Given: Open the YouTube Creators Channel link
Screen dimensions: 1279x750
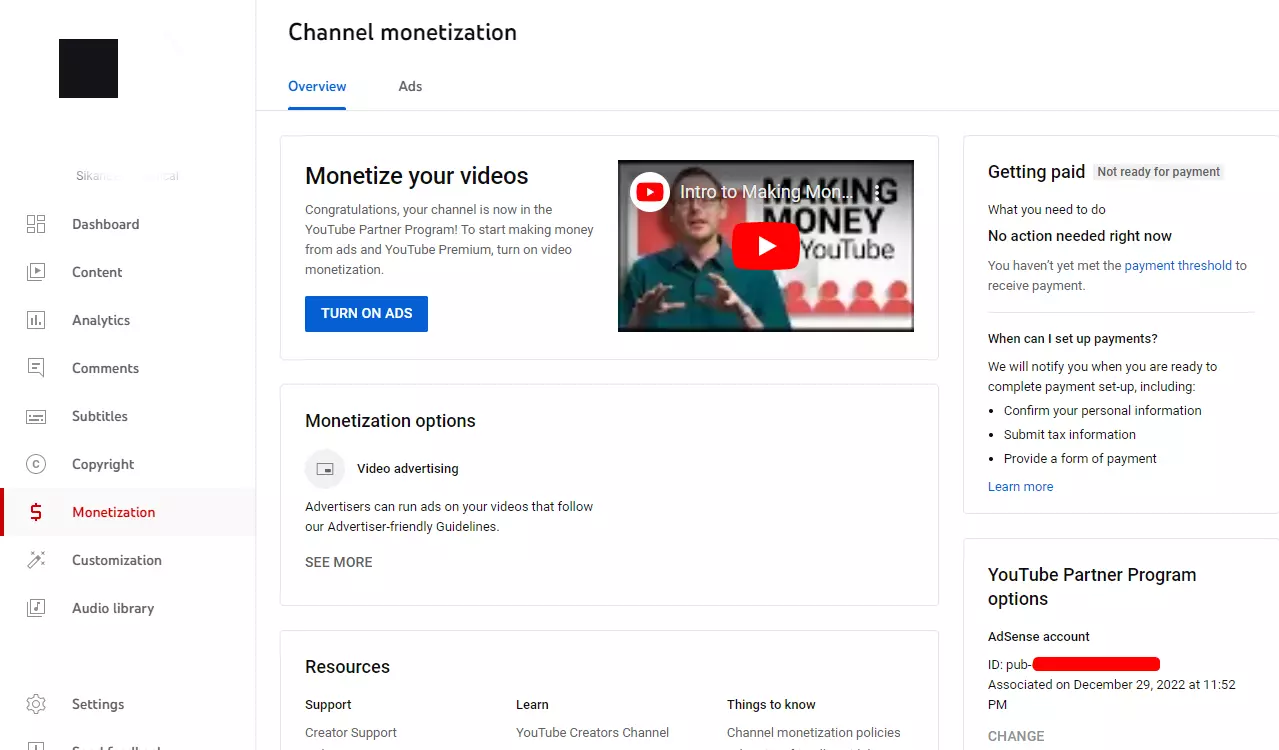Looking at the screenshot, I should tap(592, 733).
